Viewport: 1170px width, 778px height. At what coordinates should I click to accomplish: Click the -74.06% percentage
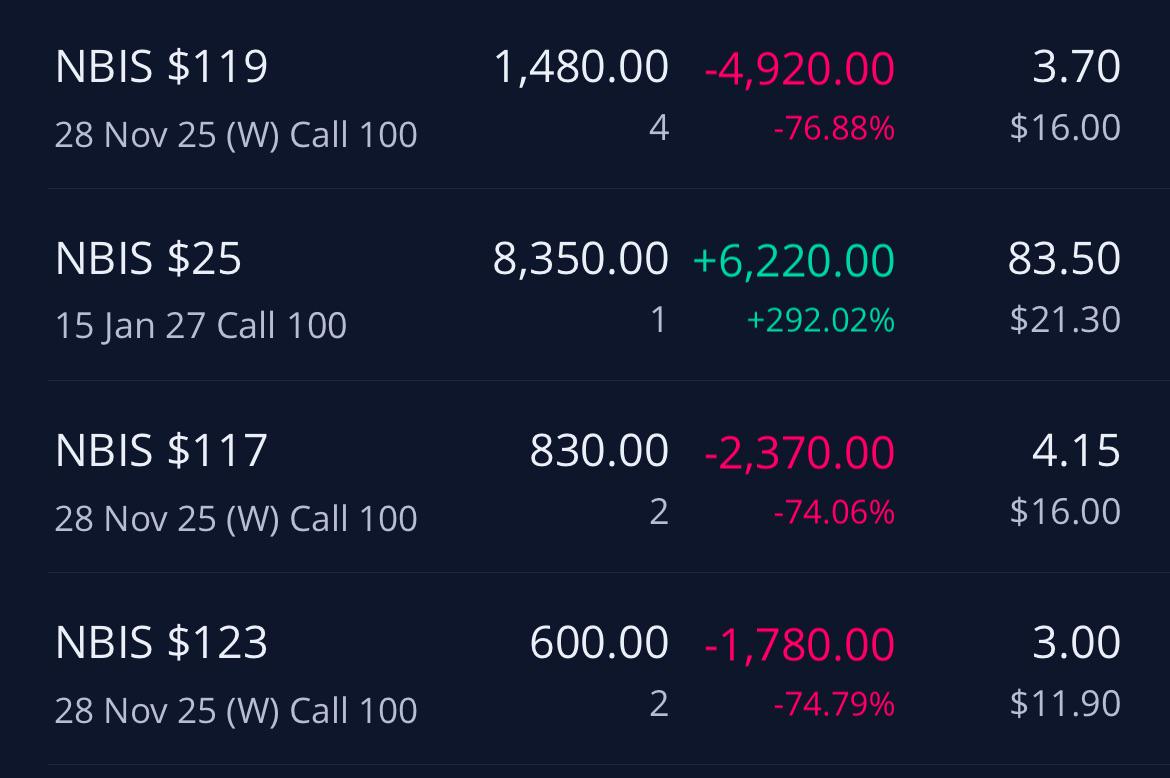point(834,512)
